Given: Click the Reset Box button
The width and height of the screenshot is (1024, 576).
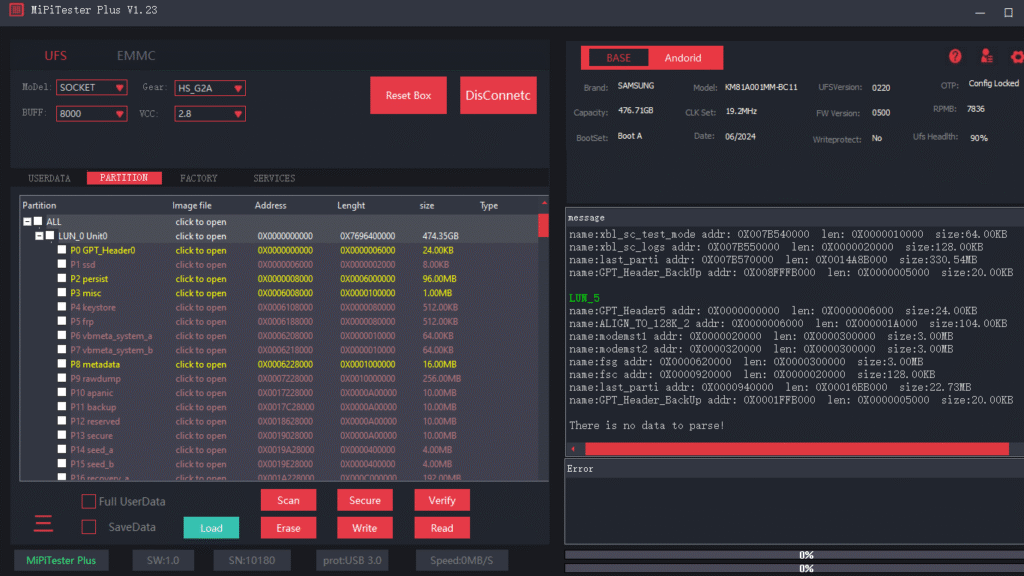Looking at the screenshot, I should click(408, 95).
